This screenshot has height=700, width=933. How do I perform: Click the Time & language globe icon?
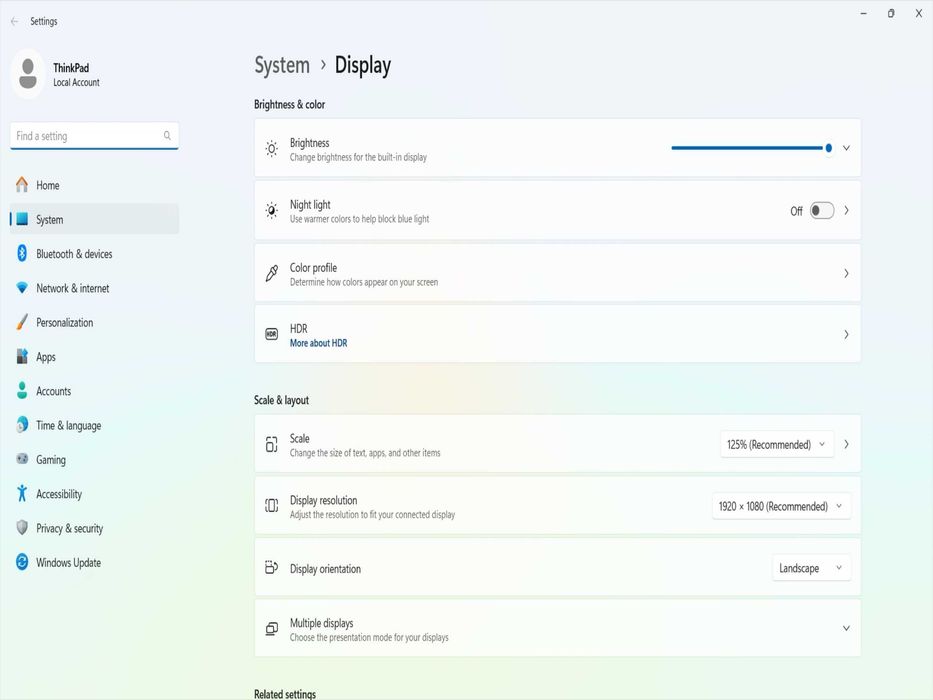tap(22, 425)
